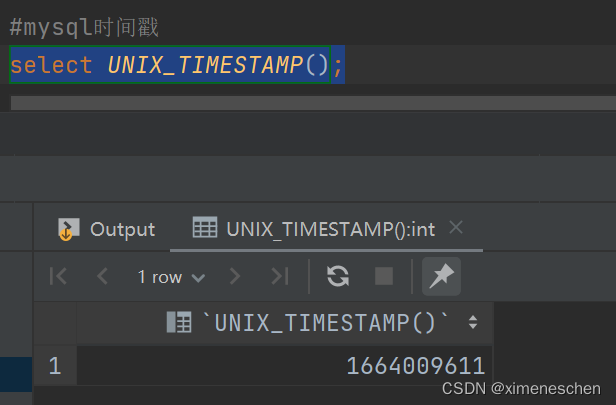Place cursor on UNIX_TIMESTAMP function in editor
This screenshot has width=616, height=405.
coord(205,66)
